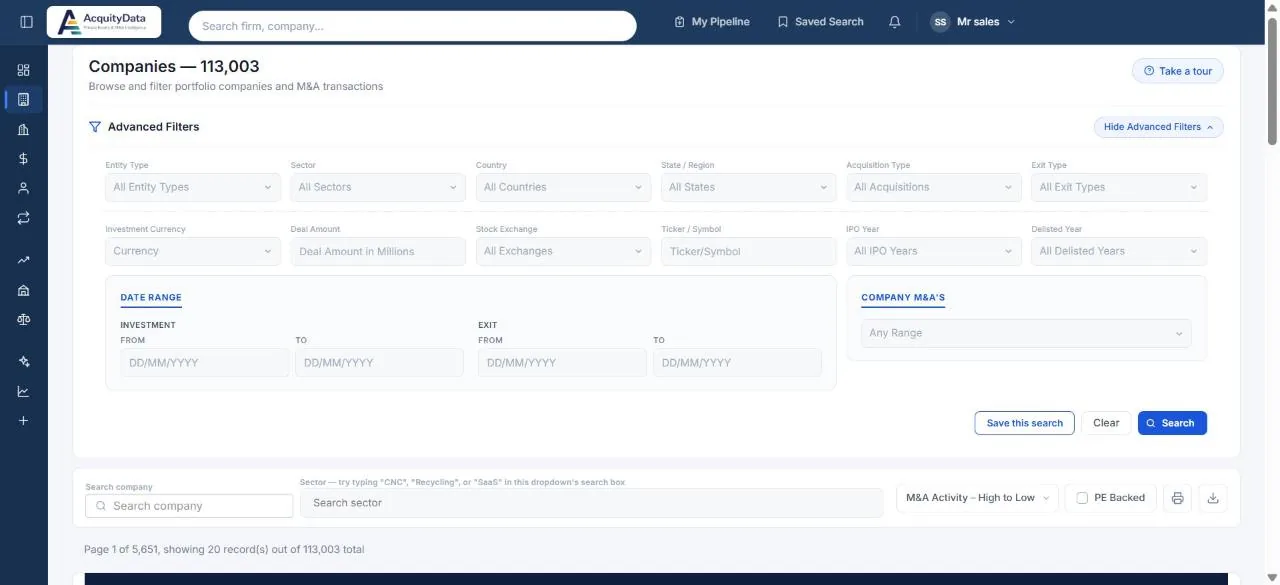Viewport: 1280px width, 585px height.
Task: Open the M&A Activity sort dropdown
Action: pyautogui.click(x=977, y=498)
